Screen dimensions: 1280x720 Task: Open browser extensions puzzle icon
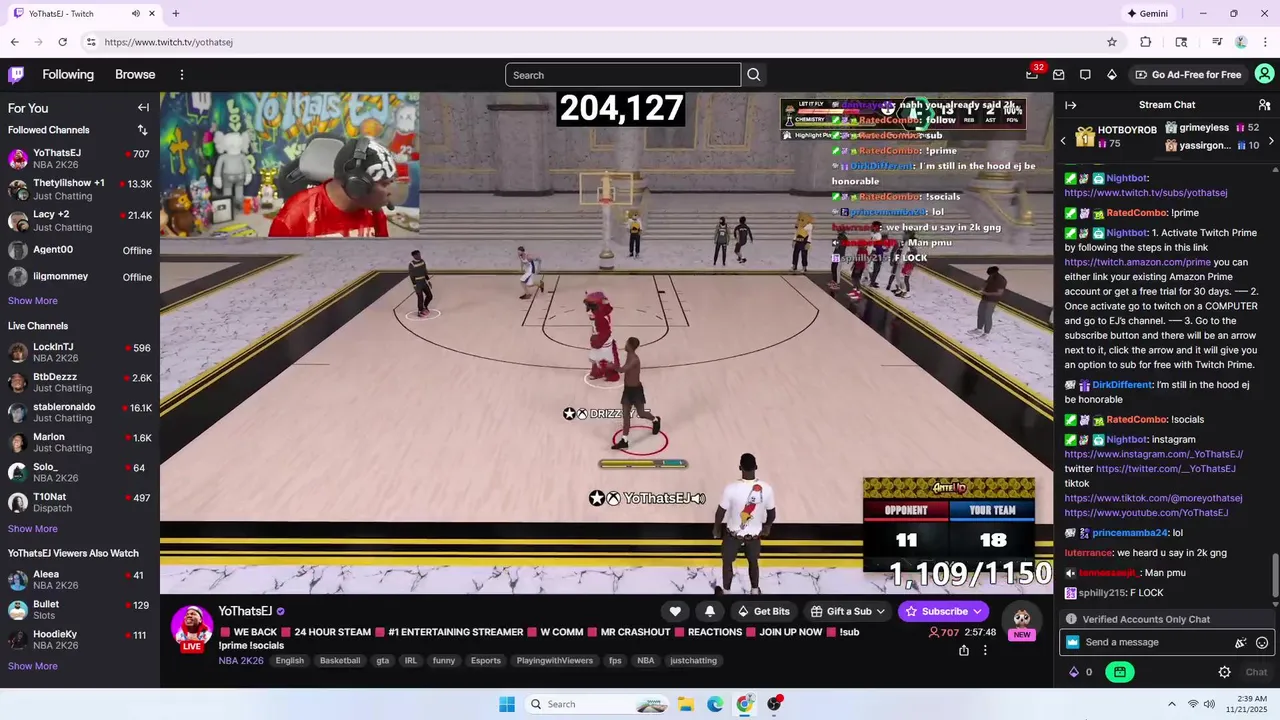pyautogui.click(x=1146, y=42)
